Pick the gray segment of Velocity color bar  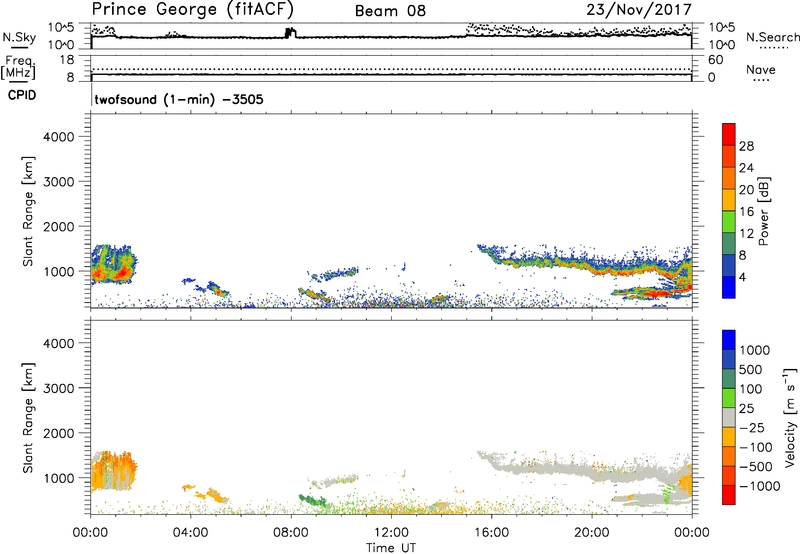tap(729, 418)
